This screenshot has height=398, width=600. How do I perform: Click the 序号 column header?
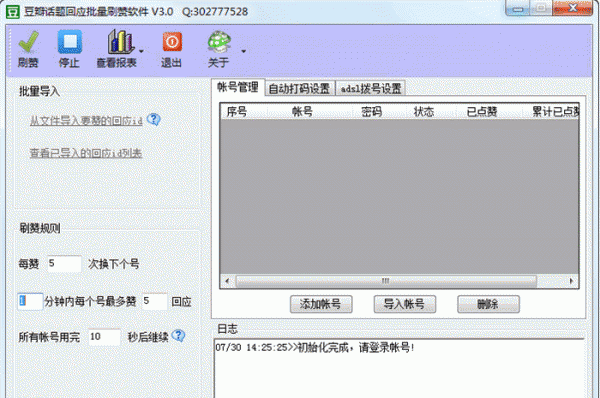click(x=243, y=112)
